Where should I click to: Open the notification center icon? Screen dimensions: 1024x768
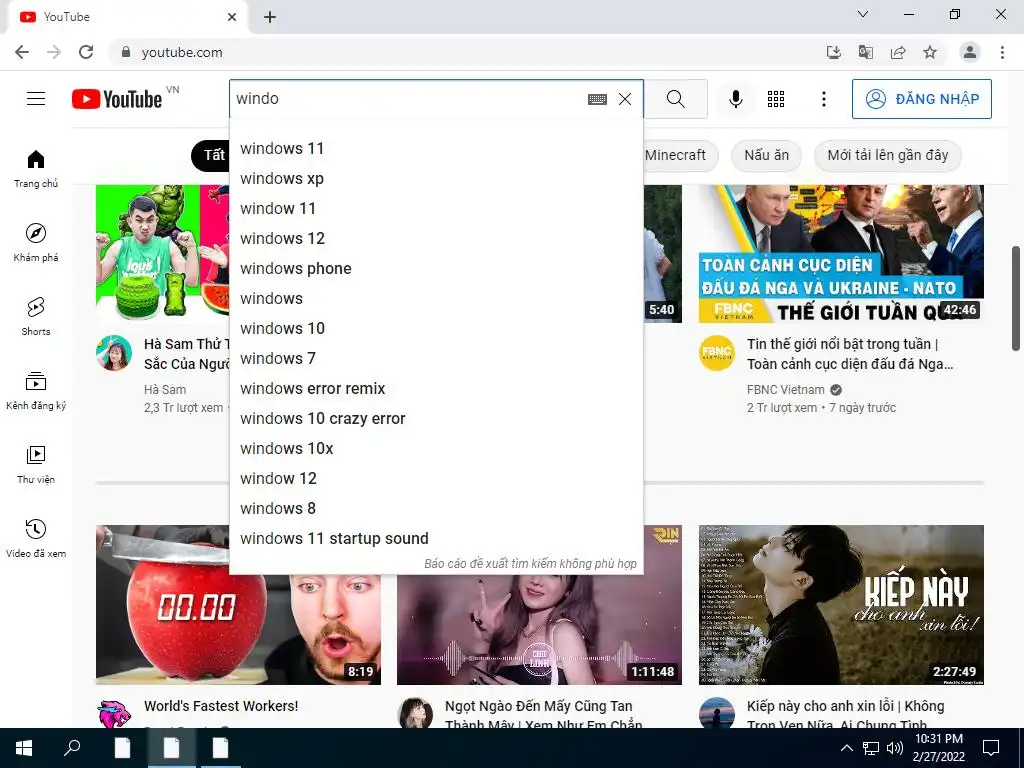[991, 748]
